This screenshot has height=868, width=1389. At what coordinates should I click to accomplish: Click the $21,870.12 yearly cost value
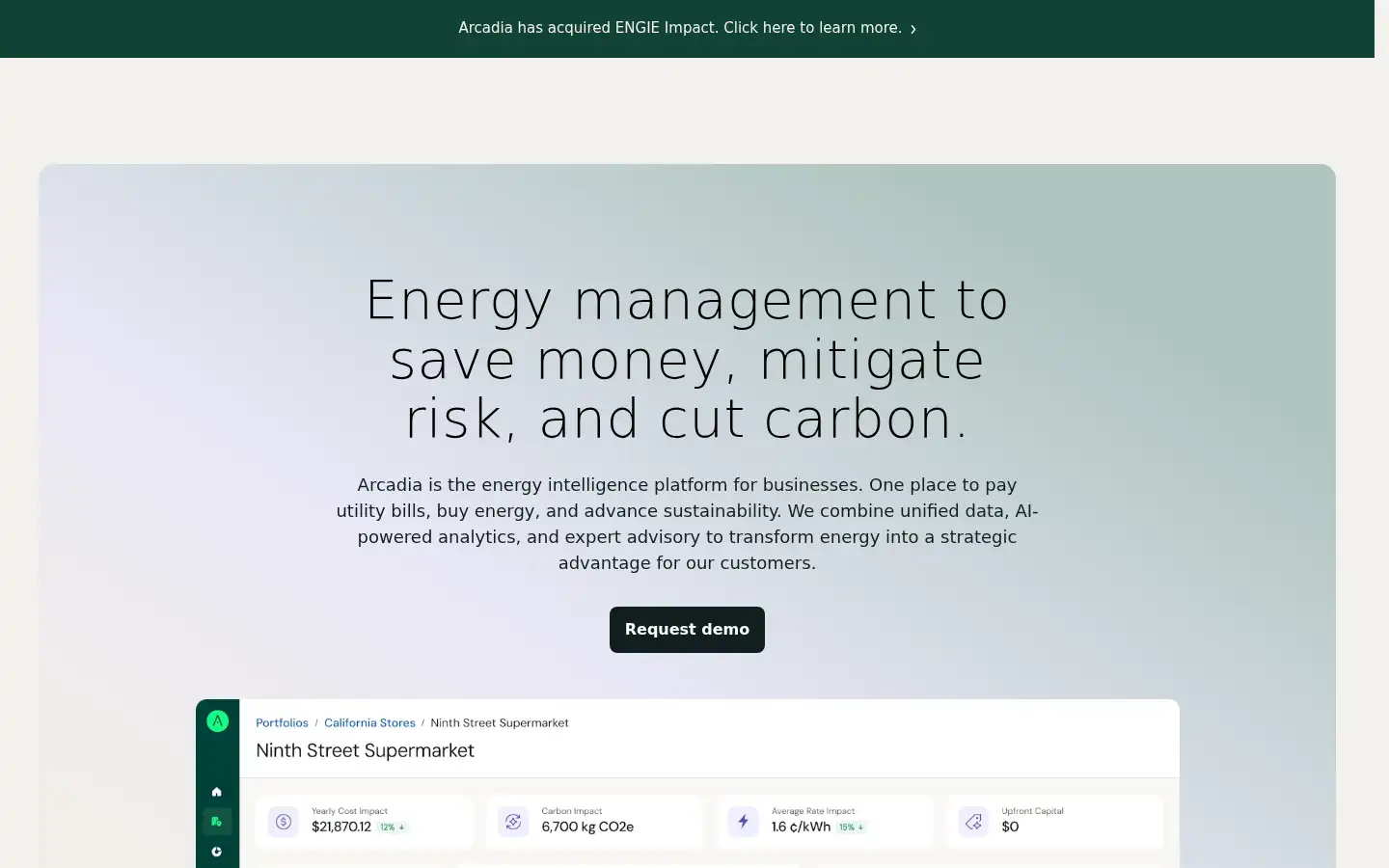tap(341, 827)
